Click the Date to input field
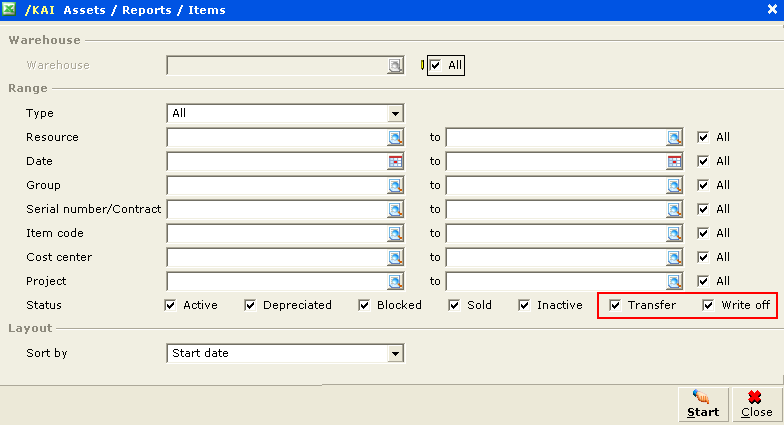 tap(556, 162)
